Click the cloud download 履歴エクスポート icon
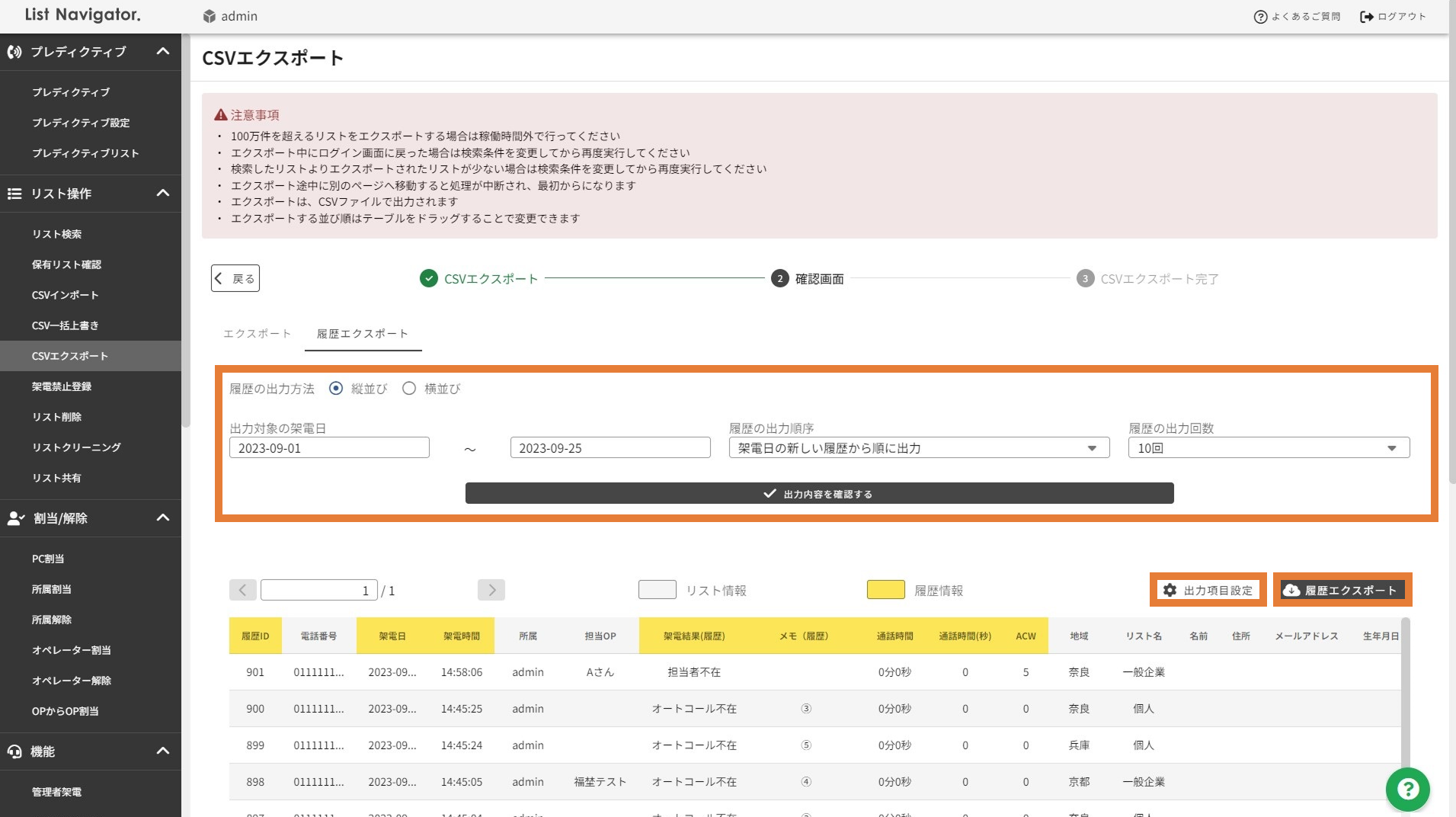The image size is (1456, 817). click(x=1291, y=590)
